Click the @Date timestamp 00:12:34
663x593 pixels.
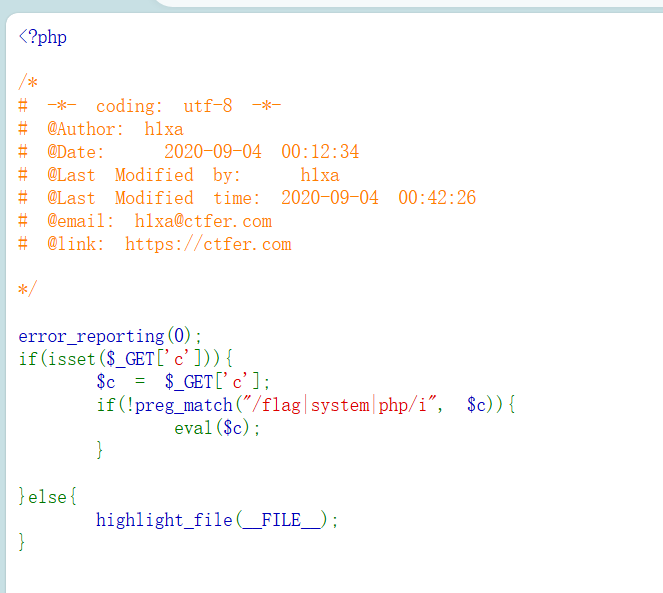tap(319, 152)
